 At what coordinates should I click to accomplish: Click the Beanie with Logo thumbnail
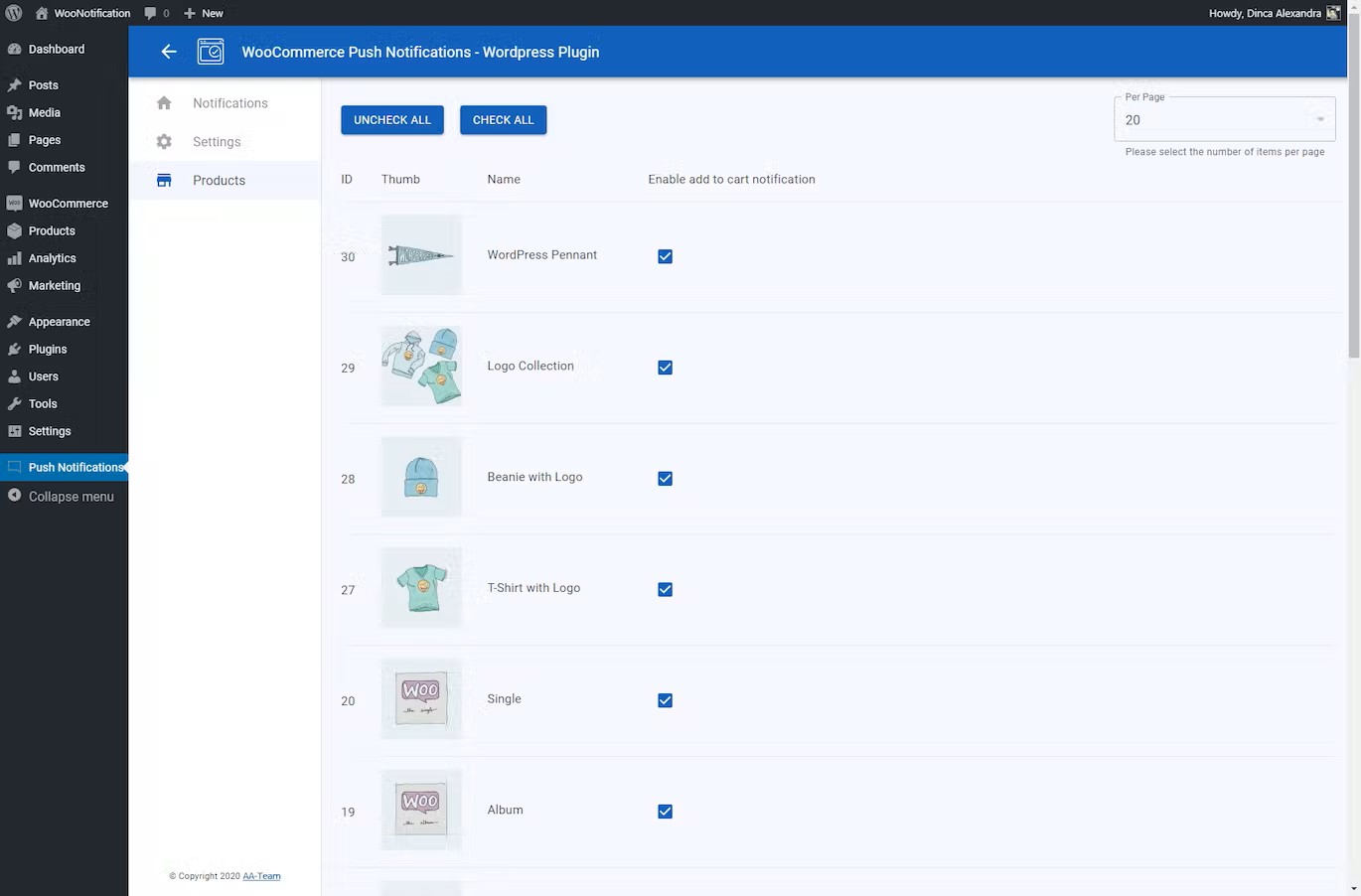tap(421, 477)
